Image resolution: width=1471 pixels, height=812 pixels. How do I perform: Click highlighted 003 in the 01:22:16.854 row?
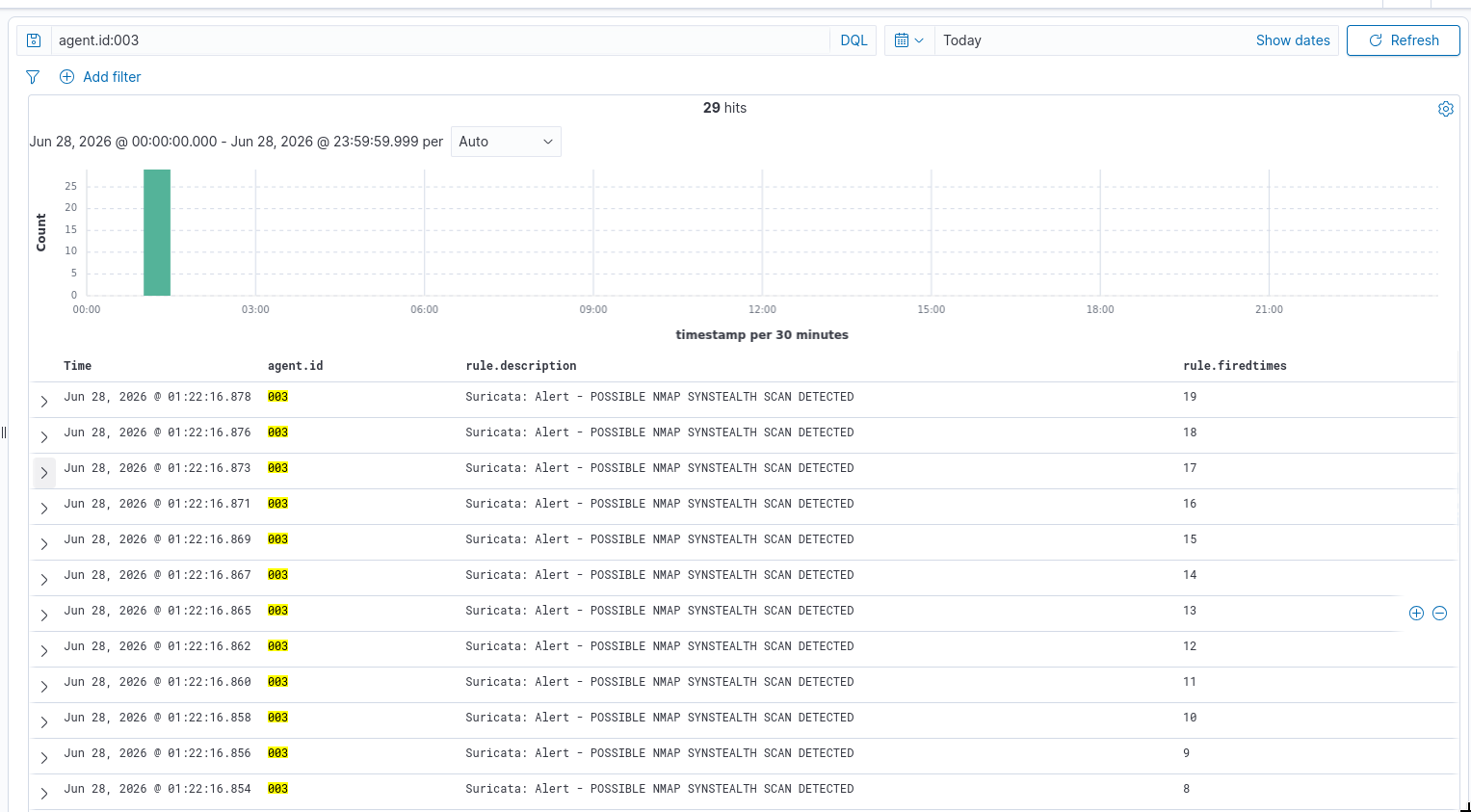(278, 789)
